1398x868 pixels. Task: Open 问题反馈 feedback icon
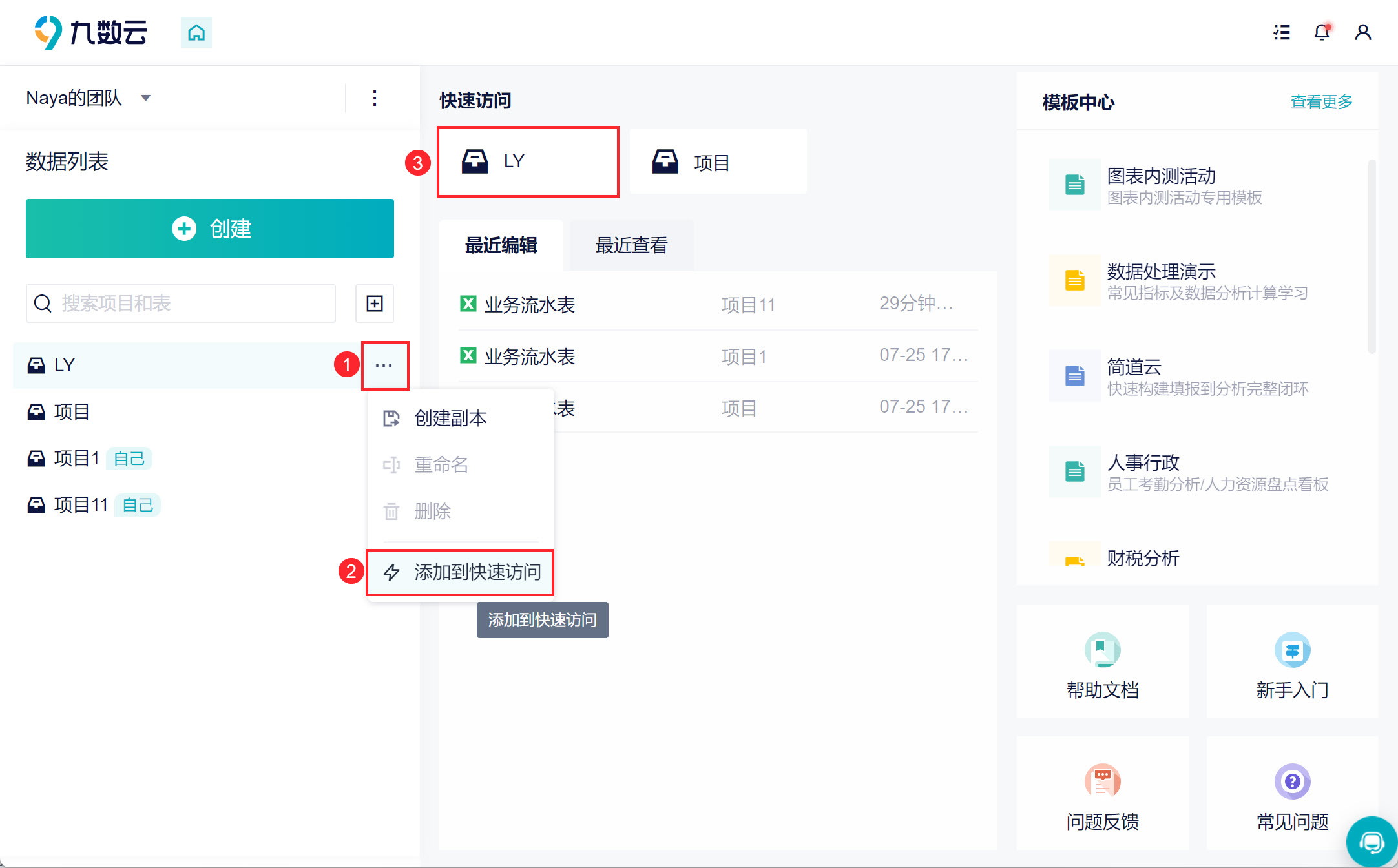pyautogui.click(x=1102, y=781)
